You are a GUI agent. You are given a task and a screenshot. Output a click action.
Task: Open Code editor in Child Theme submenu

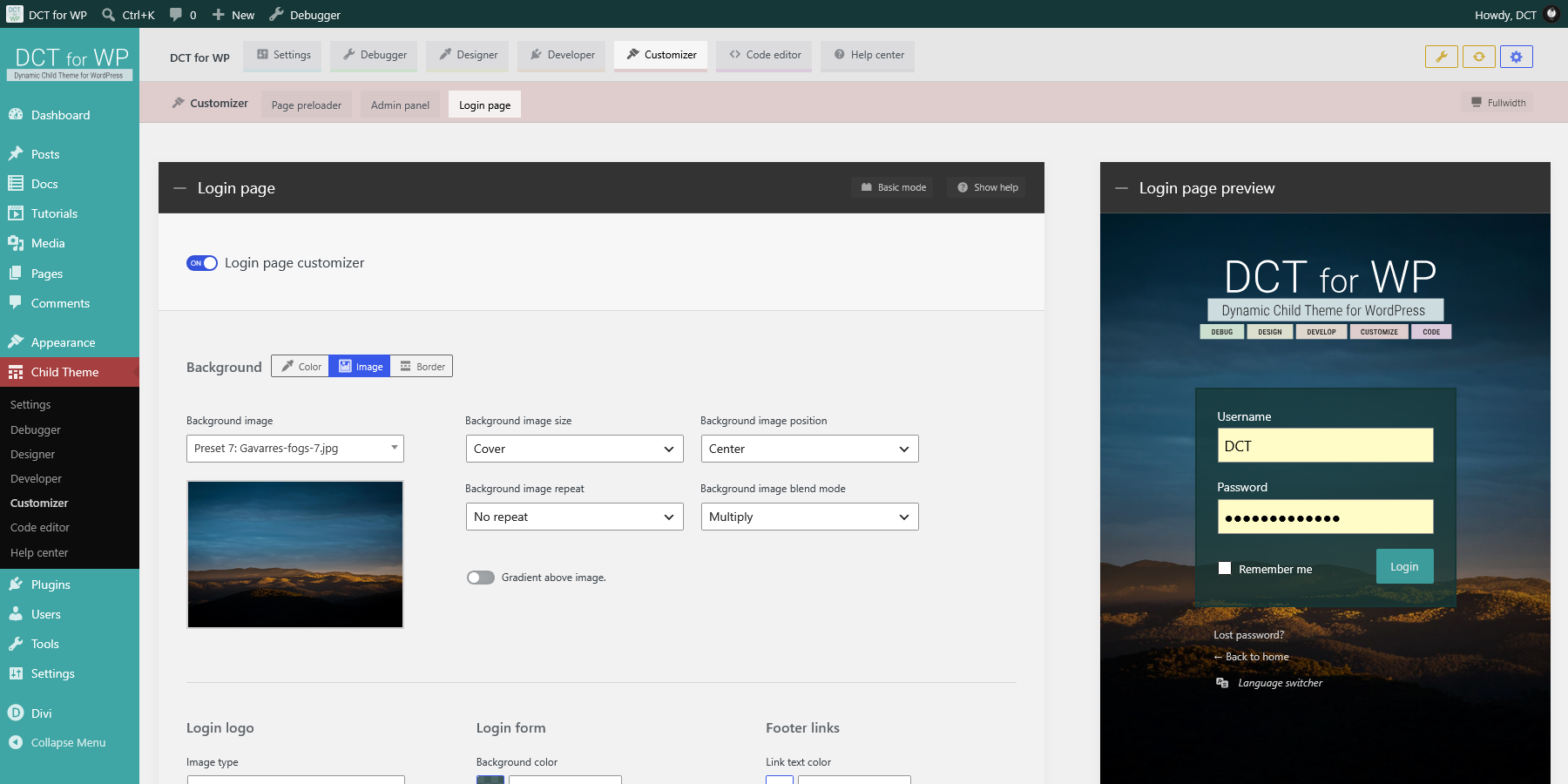[40, 528]
